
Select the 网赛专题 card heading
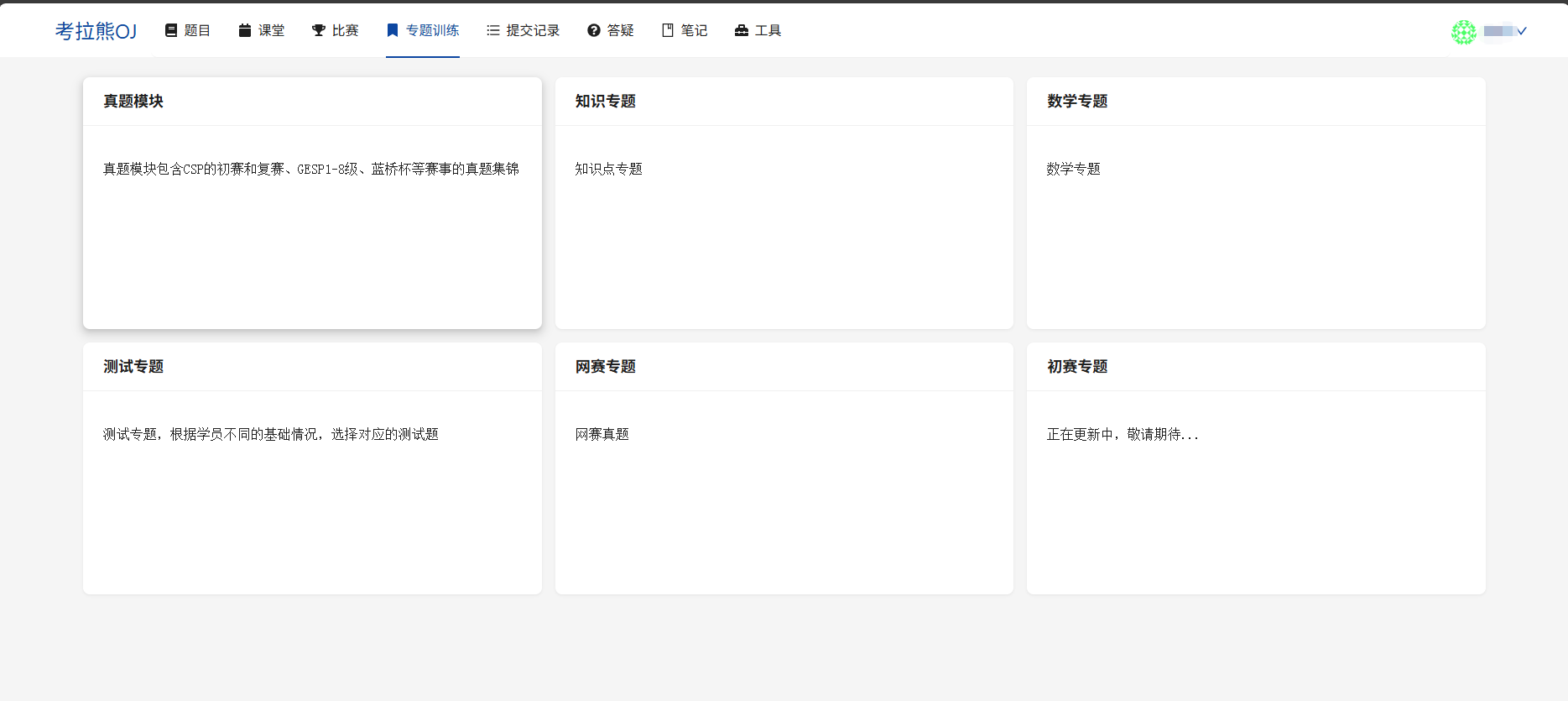click(606, 367)
